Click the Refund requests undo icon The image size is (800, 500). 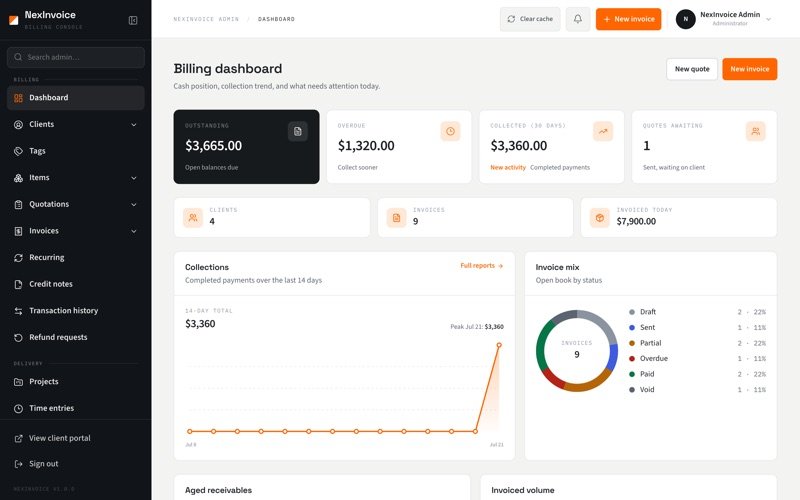click(18, 337)
